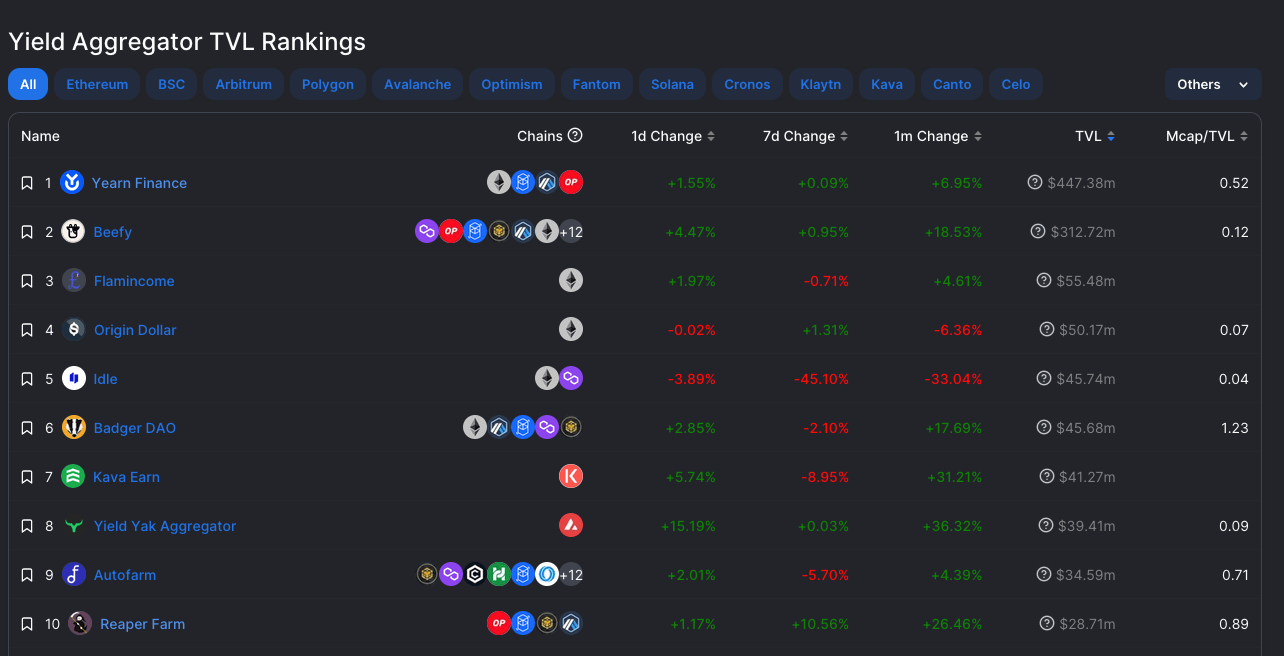Open the Yearn Finance protocol link
This screenshot has width=1284, height=656.
pyautogui.click(x=139, y=183)
